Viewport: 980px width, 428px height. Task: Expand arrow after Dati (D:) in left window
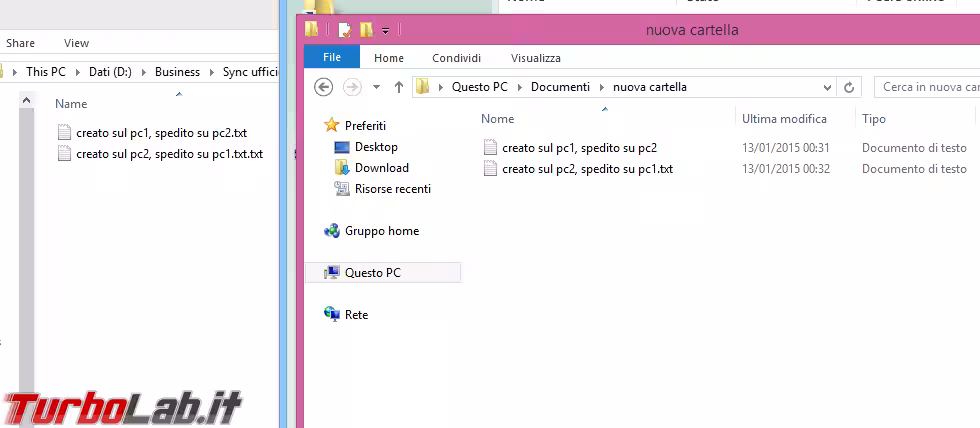pyautogui.click(x=144, y=72)
